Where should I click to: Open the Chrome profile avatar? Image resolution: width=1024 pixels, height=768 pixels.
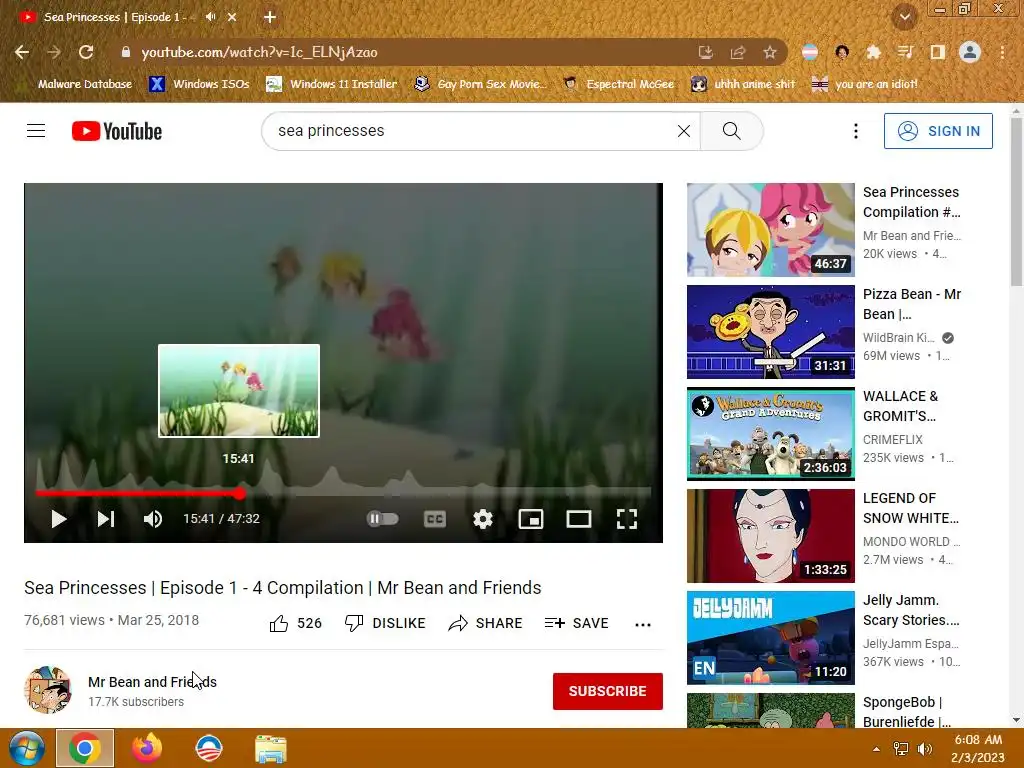click(x=970, y=52)
